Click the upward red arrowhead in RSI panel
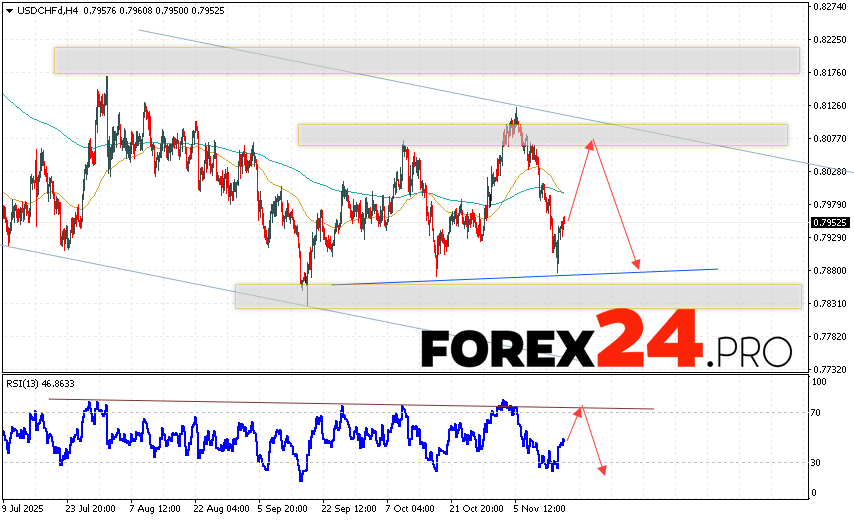 coord(579,410)
